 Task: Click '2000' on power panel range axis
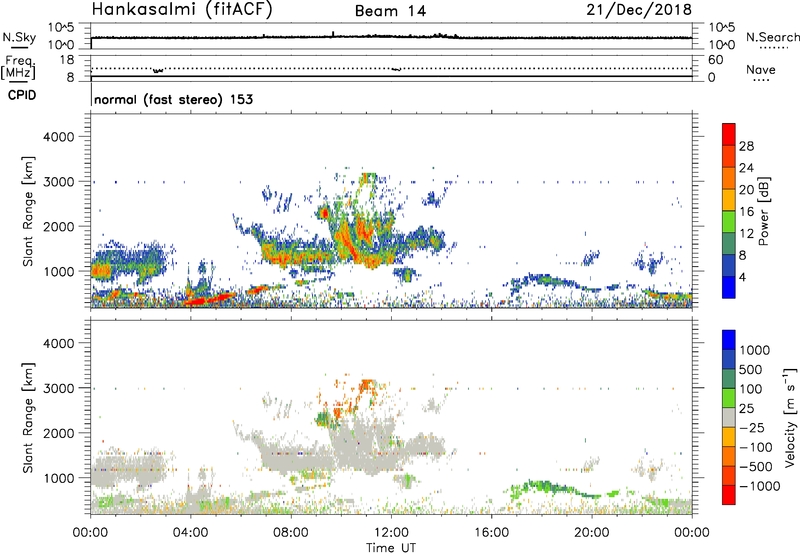pyautogui.click(x=58, y=226)
